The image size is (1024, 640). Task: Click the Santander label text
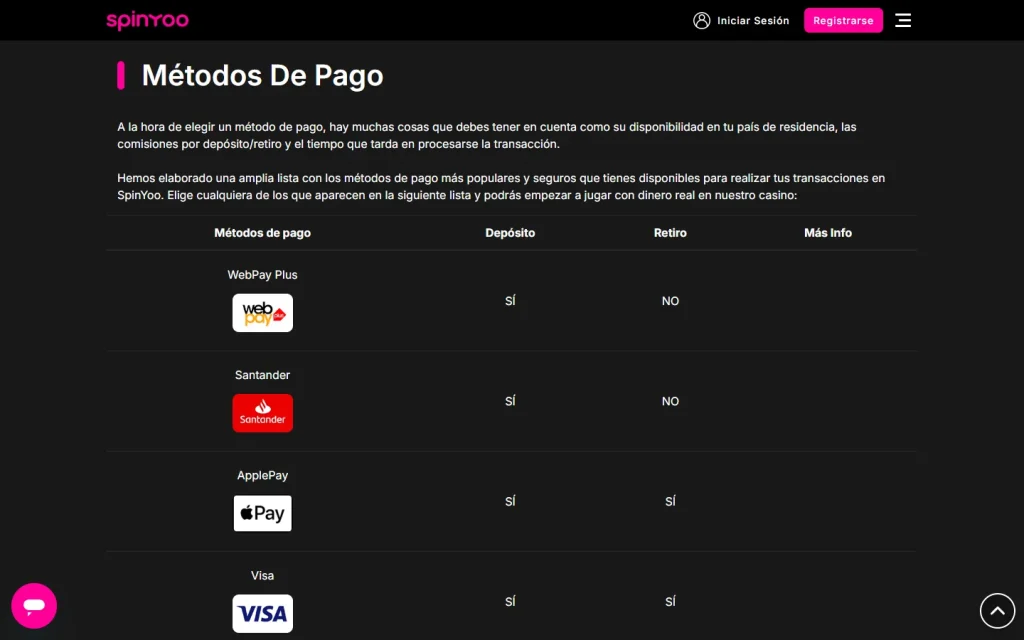[x=263, y=375]
